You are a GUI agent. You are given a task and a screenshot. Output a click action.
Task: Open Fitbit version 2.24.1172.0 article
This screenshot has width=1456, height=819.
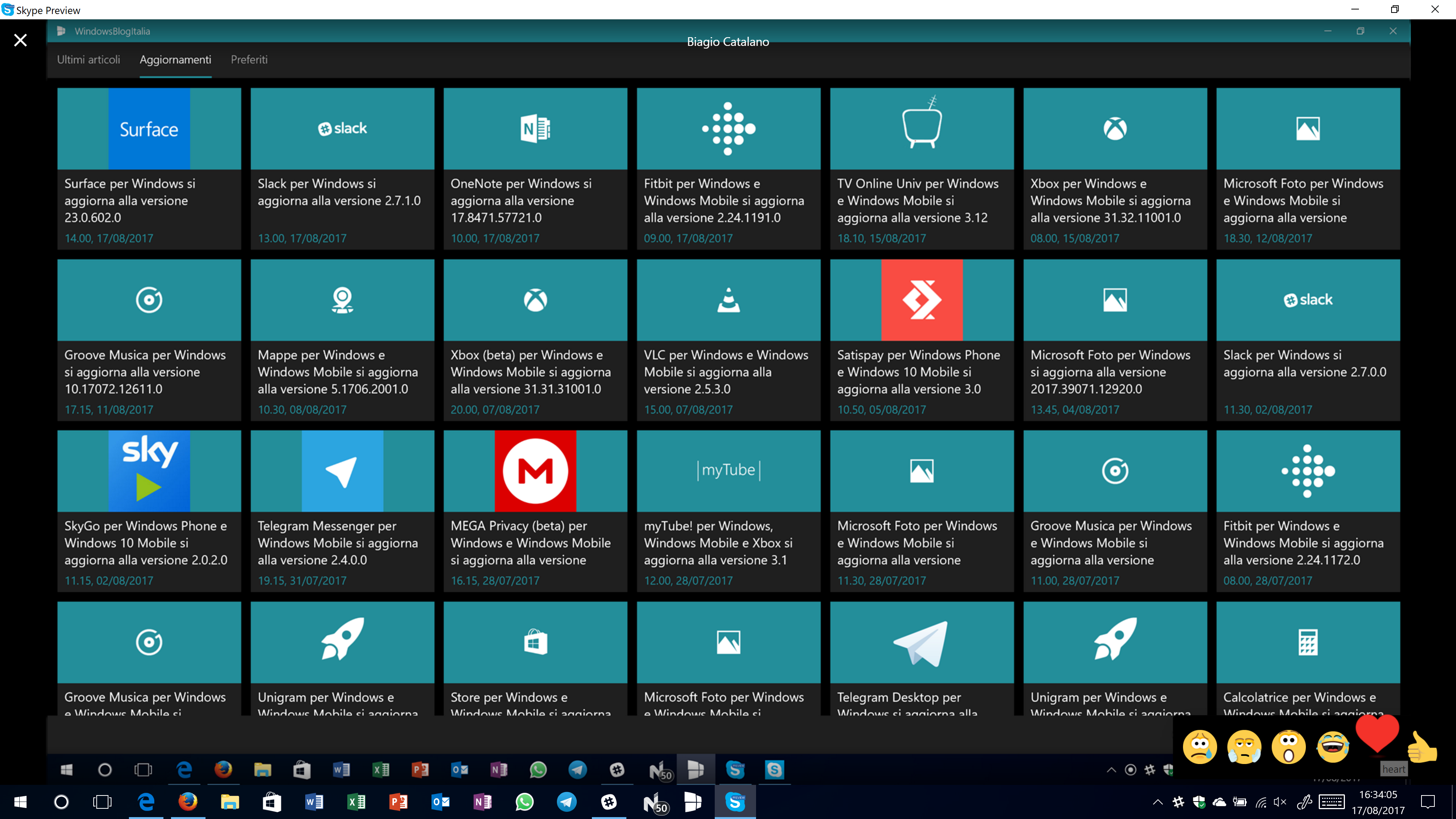click(1308, 511)
